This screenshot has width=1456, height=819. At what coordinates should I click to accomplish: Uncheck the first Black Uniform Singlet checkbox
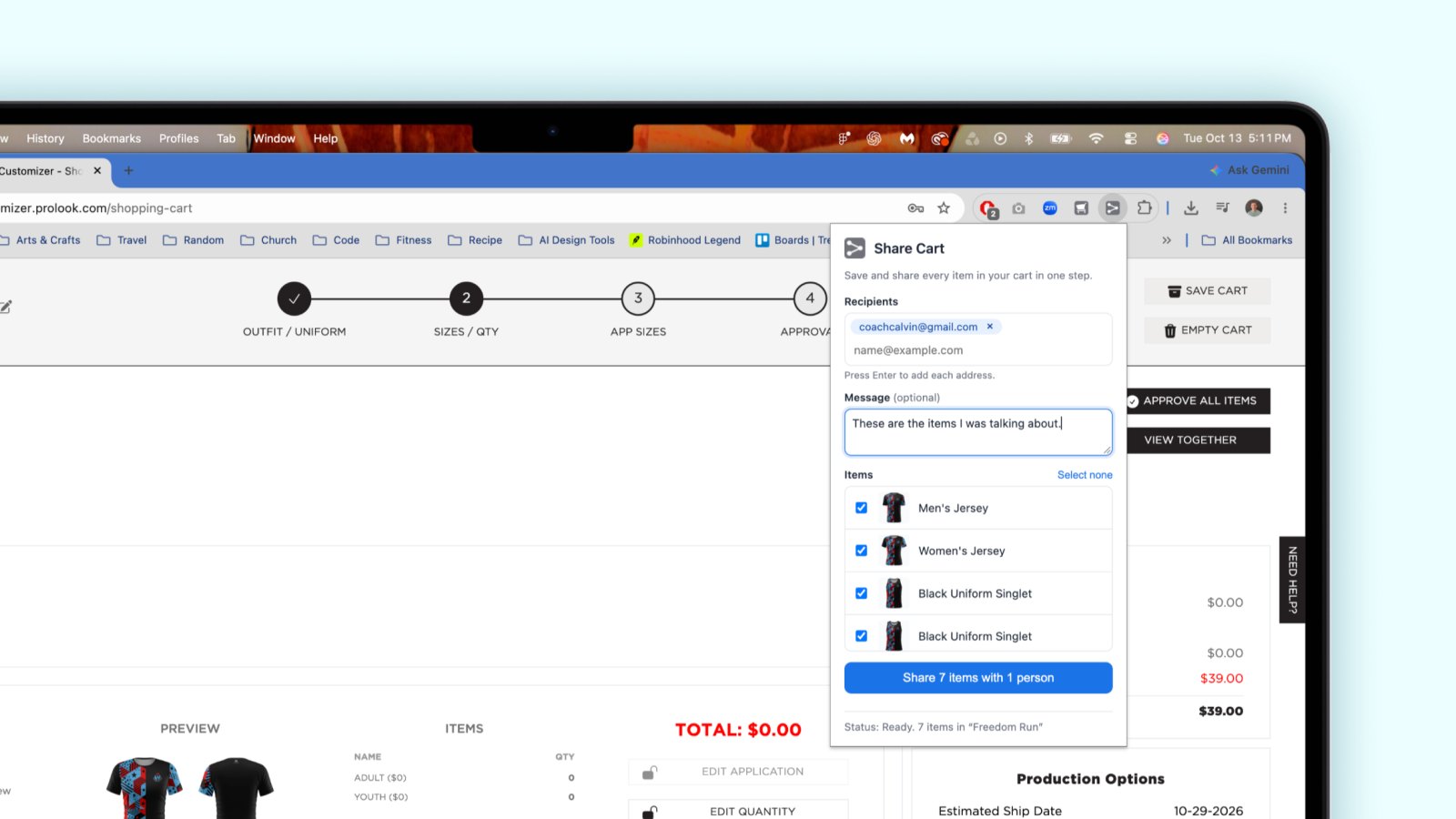pos(861,593)
